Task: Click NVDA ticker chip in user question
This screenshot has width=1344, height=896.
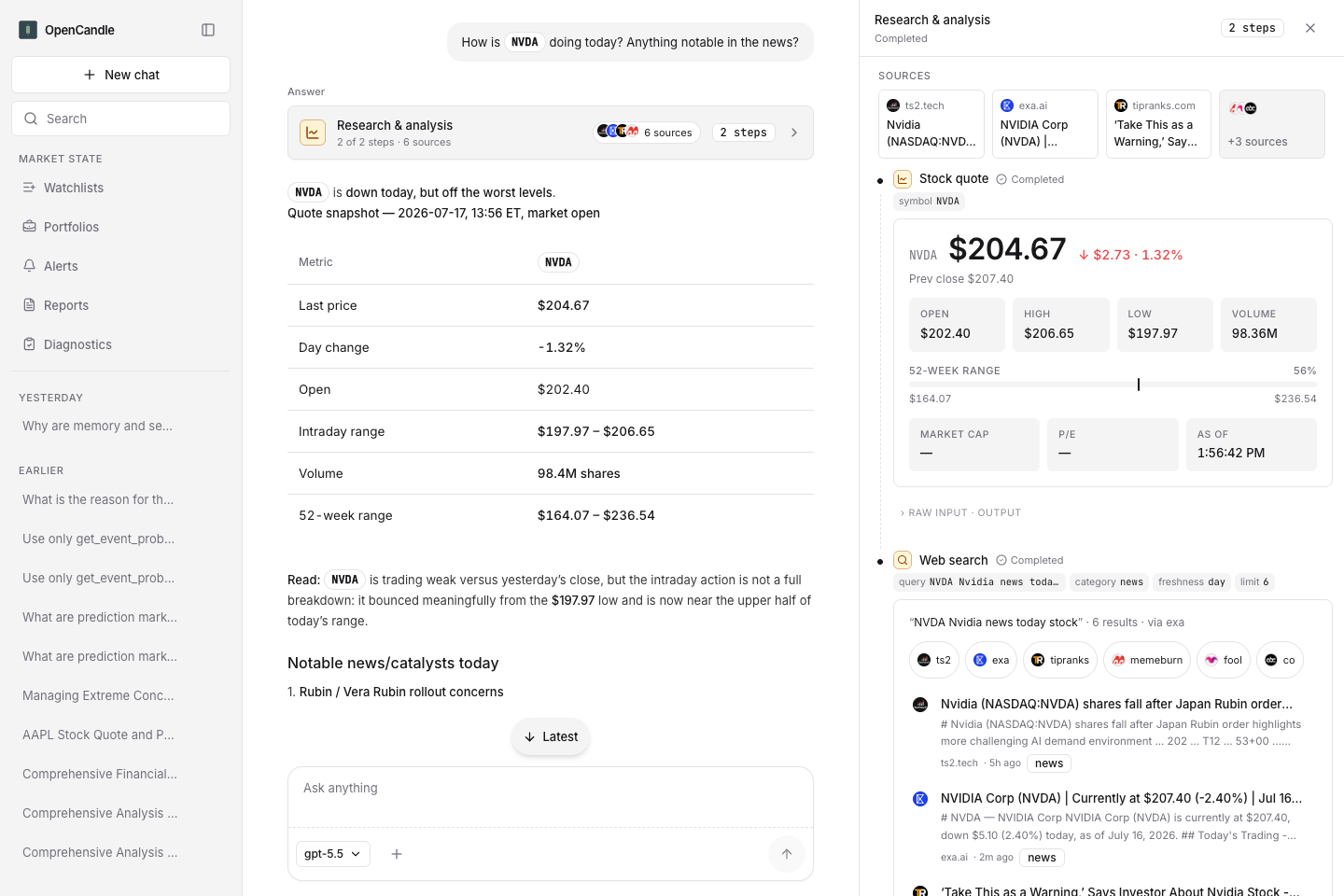Action: pos(525,42)
